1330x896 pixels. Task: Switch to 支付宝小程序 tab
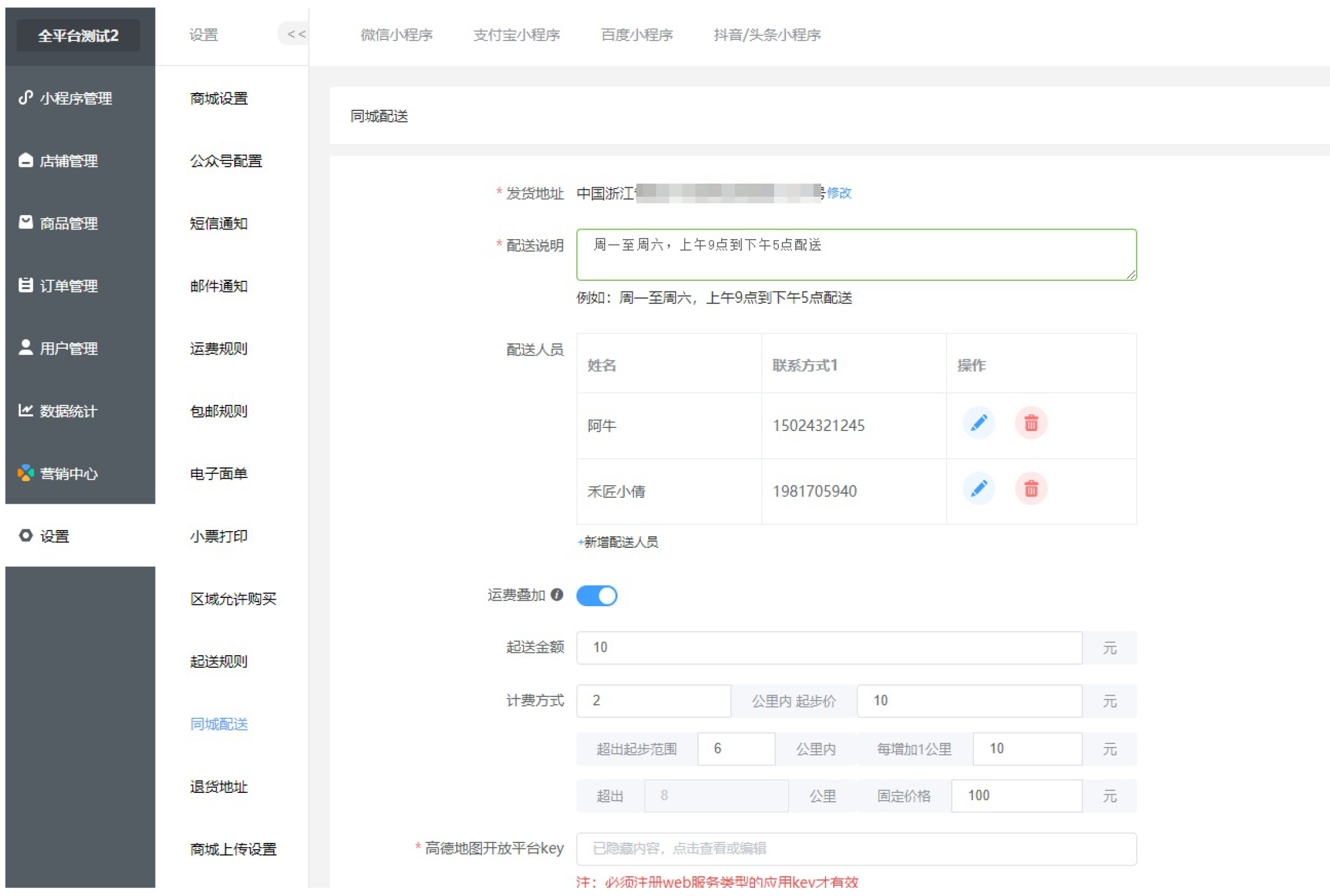click(516, 35)
